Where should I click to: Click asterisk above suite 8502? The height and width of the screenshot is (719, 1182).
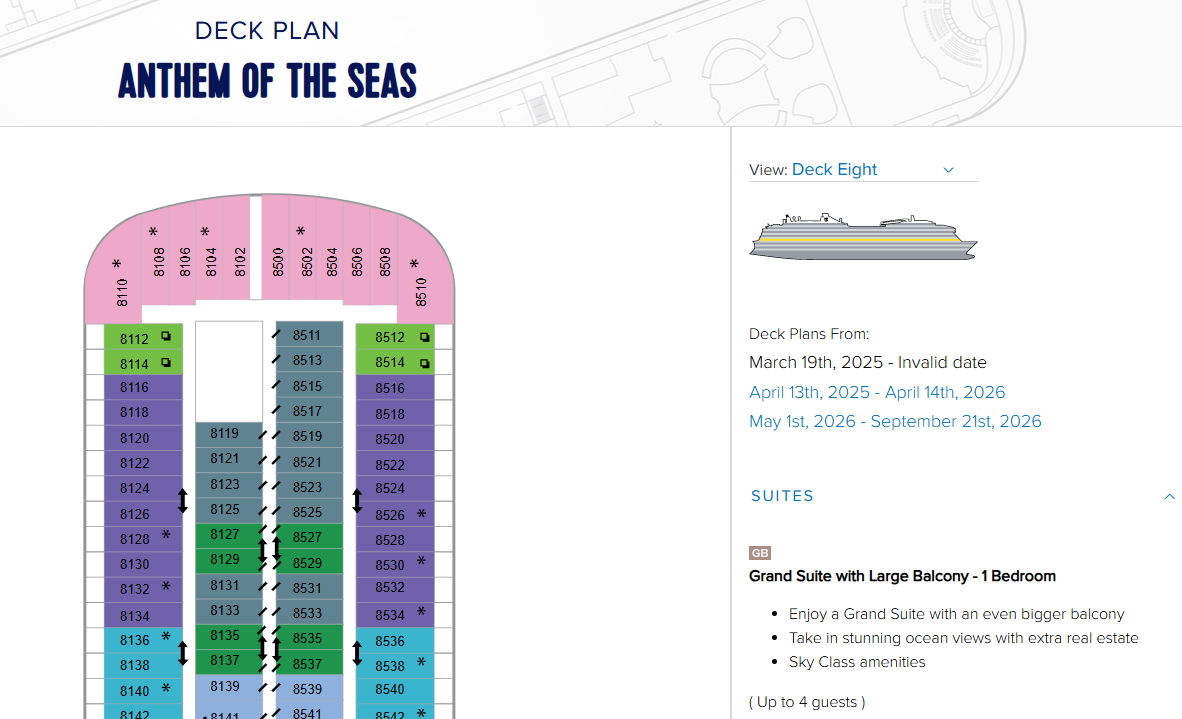[301, 232]
